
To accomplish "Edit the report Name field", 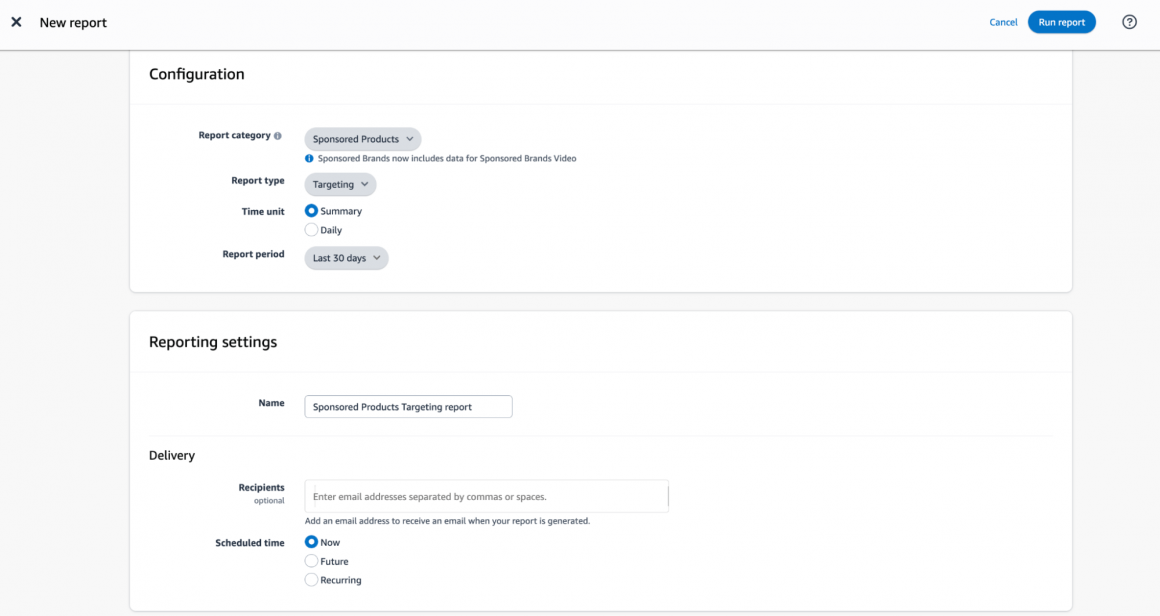I will [408, 406].
